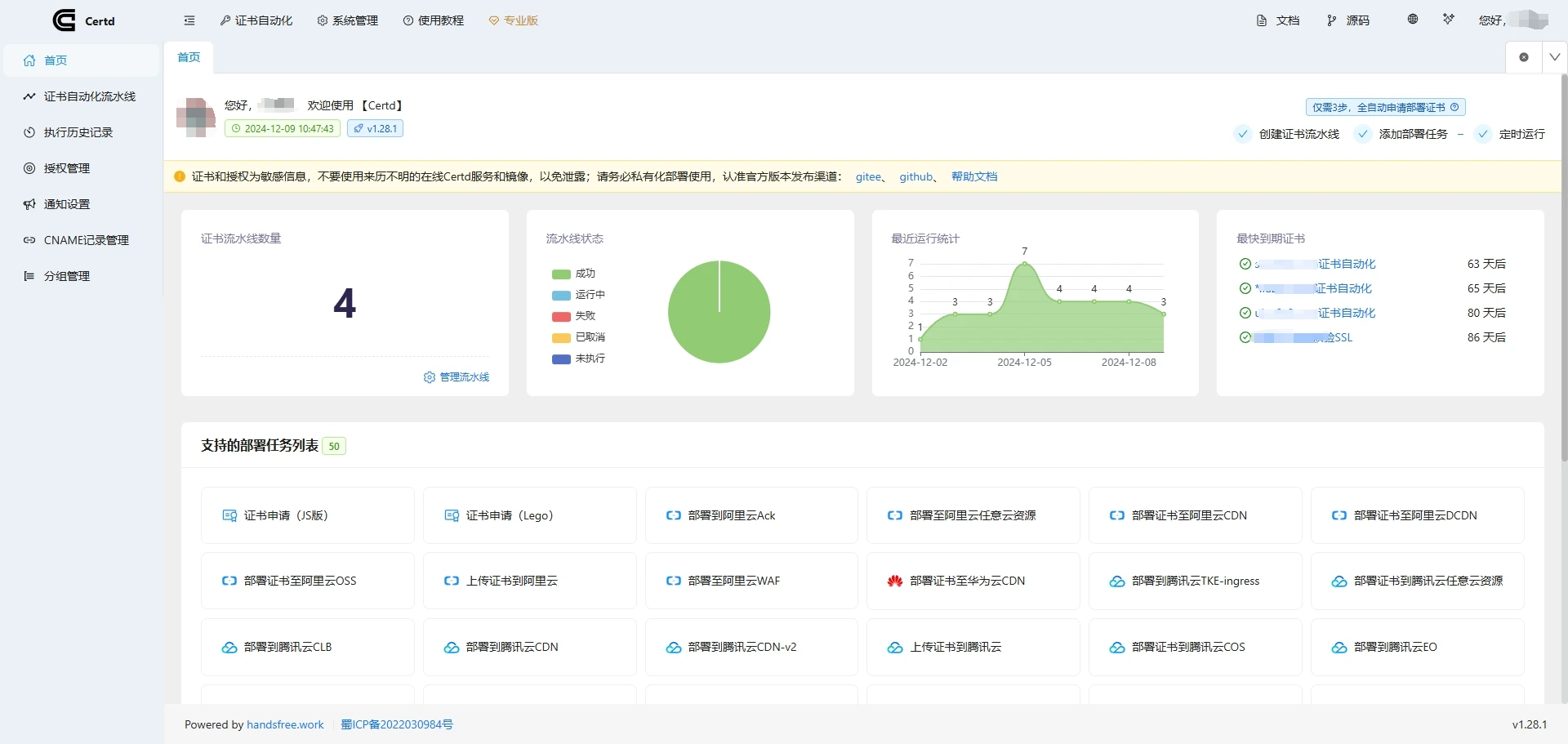Click the 创建证书流水线 step

1288,134
